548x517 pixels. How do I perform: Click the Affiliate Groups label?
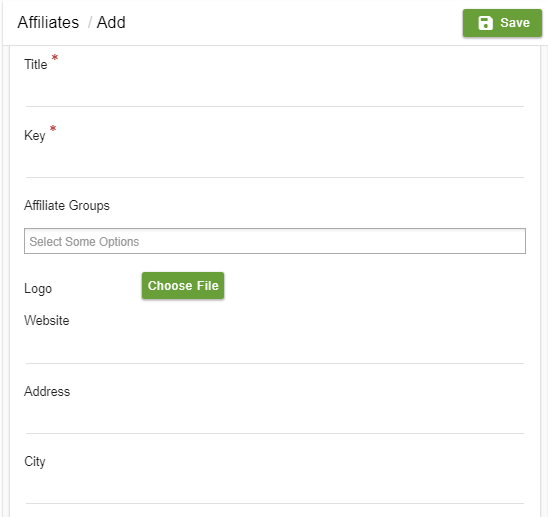point(67,206)
